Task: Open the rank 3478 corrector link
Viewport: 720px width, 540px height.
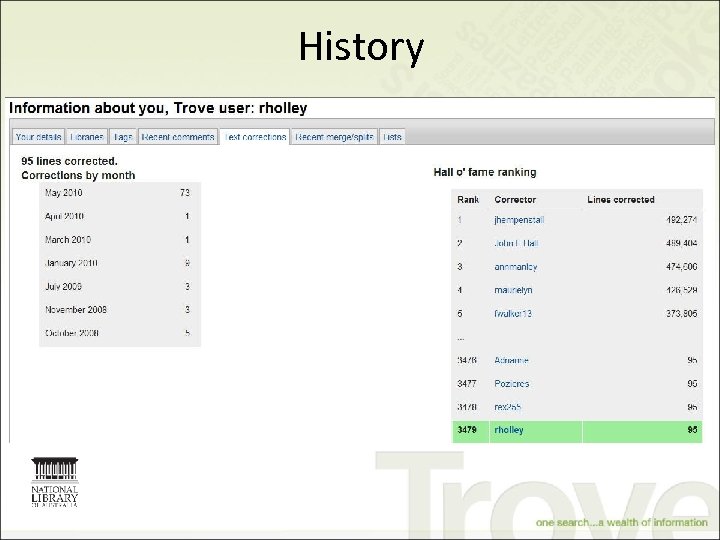Action: point(507,407)
